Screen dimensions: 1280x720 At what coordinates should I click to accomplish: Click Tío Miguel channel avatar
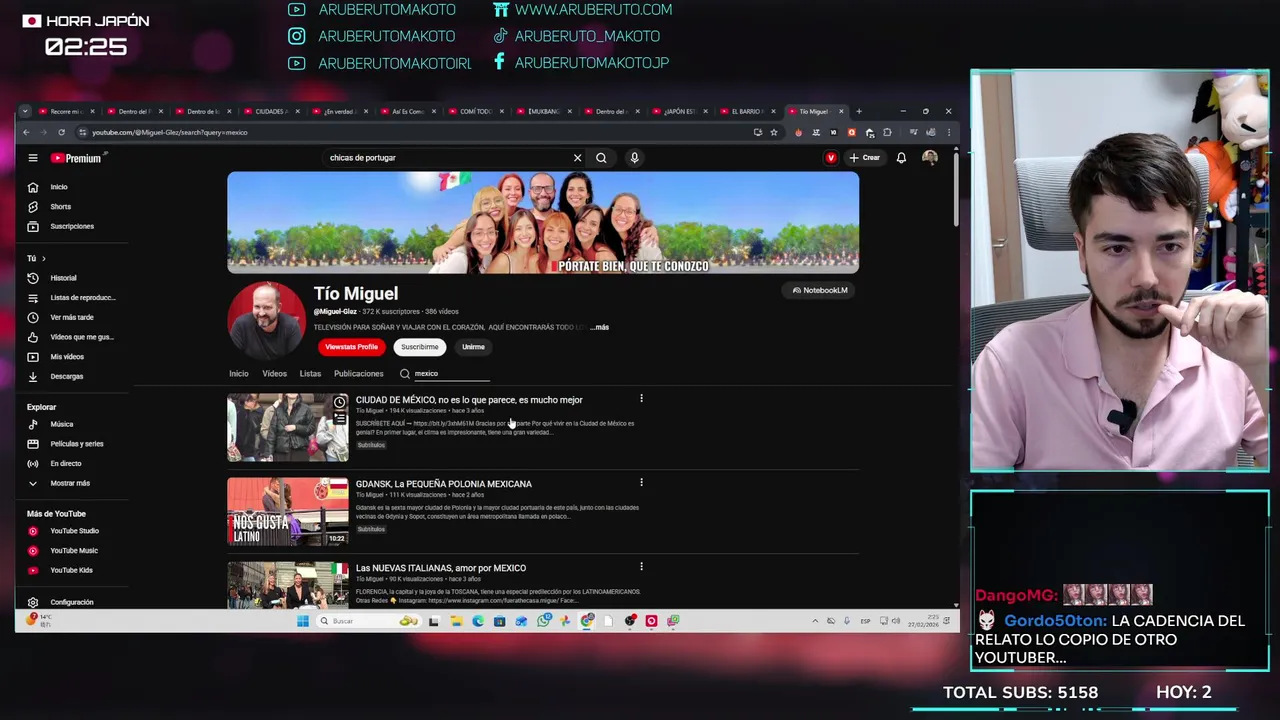266,320
